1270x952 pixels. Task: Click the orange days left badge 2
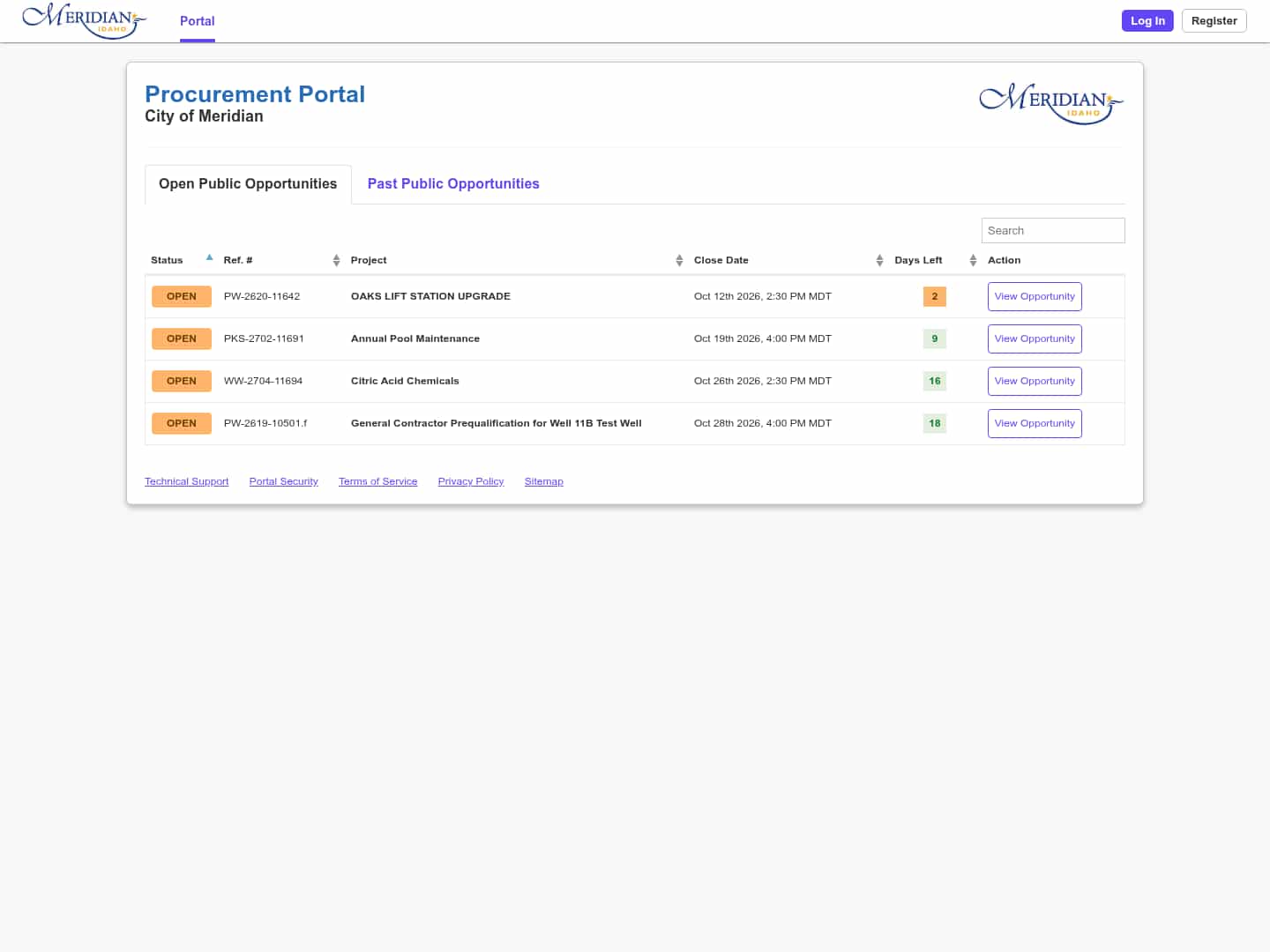[935, 296]
